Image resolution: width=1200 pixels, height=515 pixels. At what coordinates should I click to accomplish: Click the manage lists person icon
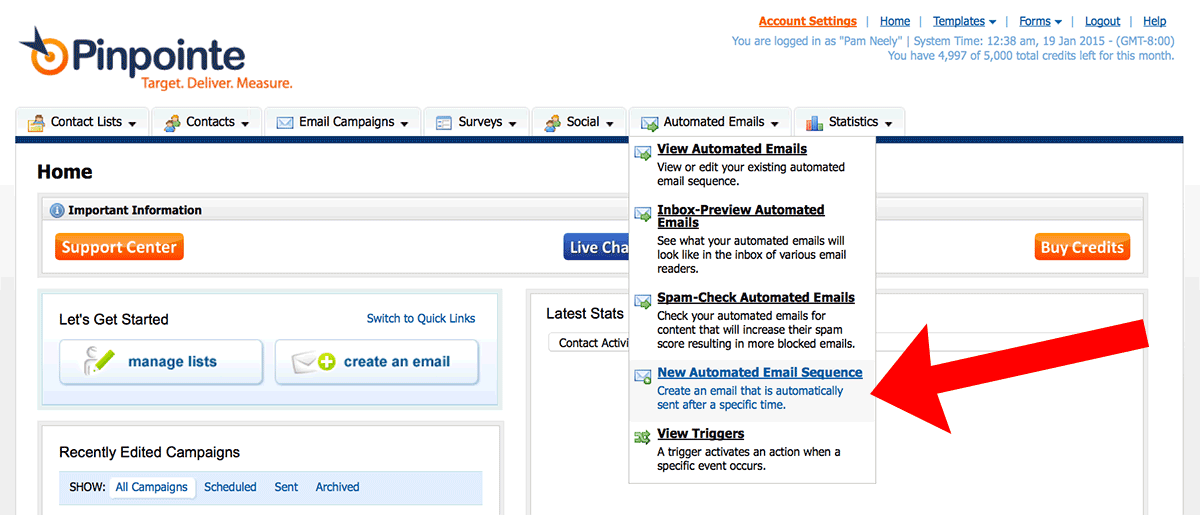coord(100,361)
